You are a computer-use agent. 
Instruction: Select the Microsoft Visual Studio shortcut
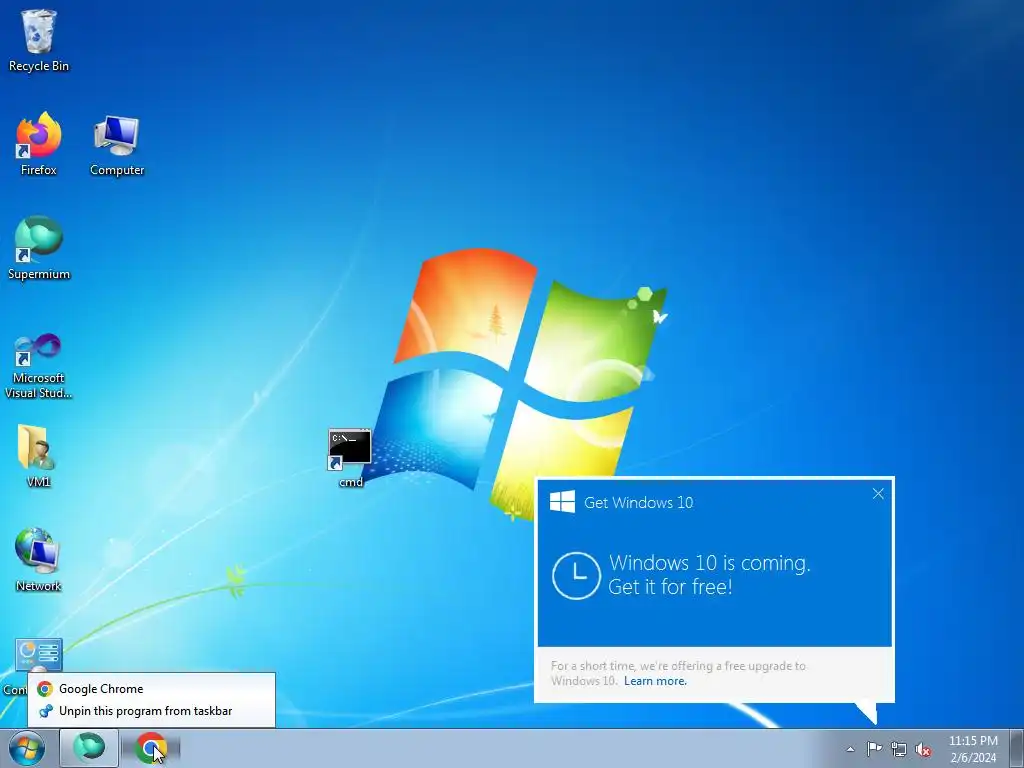(x=39, y=366)
